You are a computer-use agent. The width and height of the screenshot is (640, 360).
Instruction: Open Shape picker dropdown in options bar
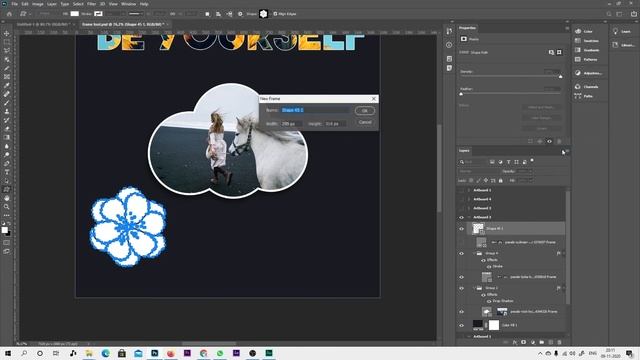pos(264,14)
